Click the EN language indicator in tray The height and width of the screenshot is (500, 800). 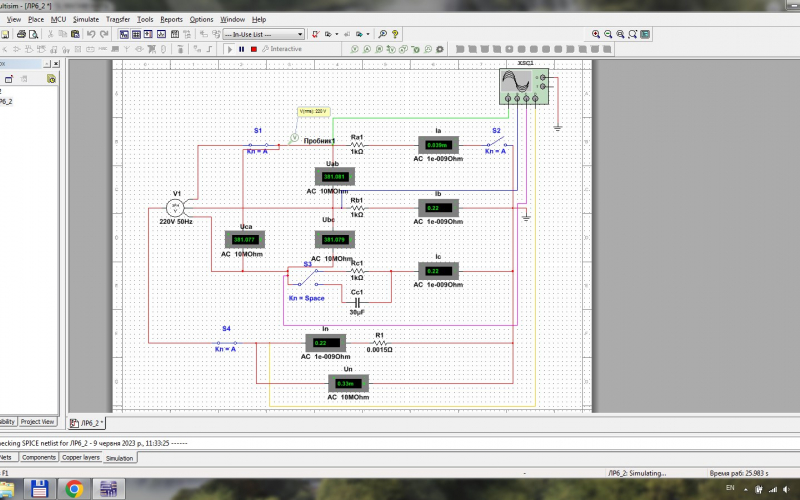pyautogui.click(x=730, y=488)
